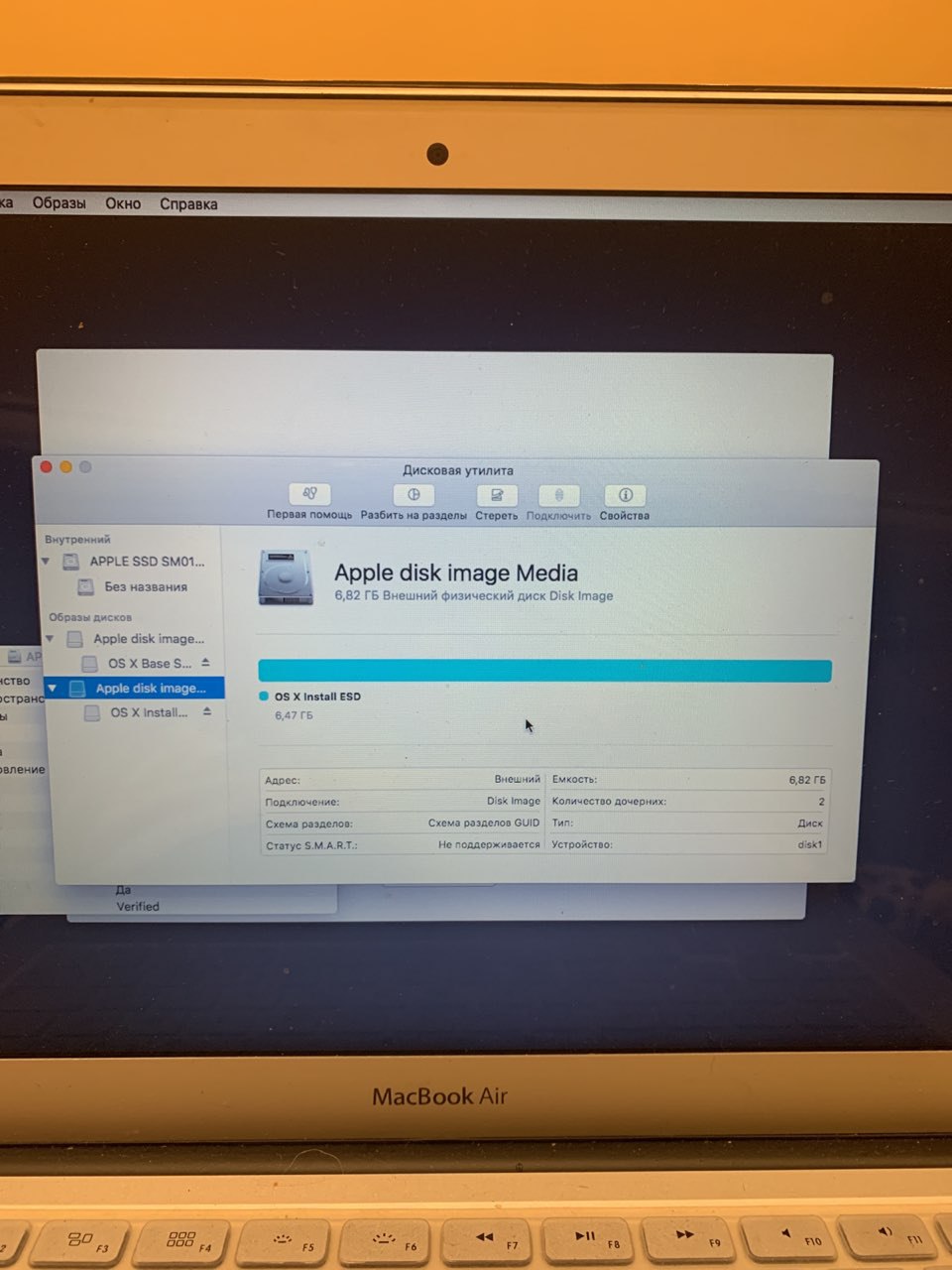Screen dimensions: 952x1270
Task: Open the Окно menu
Action: click(123, 203)
